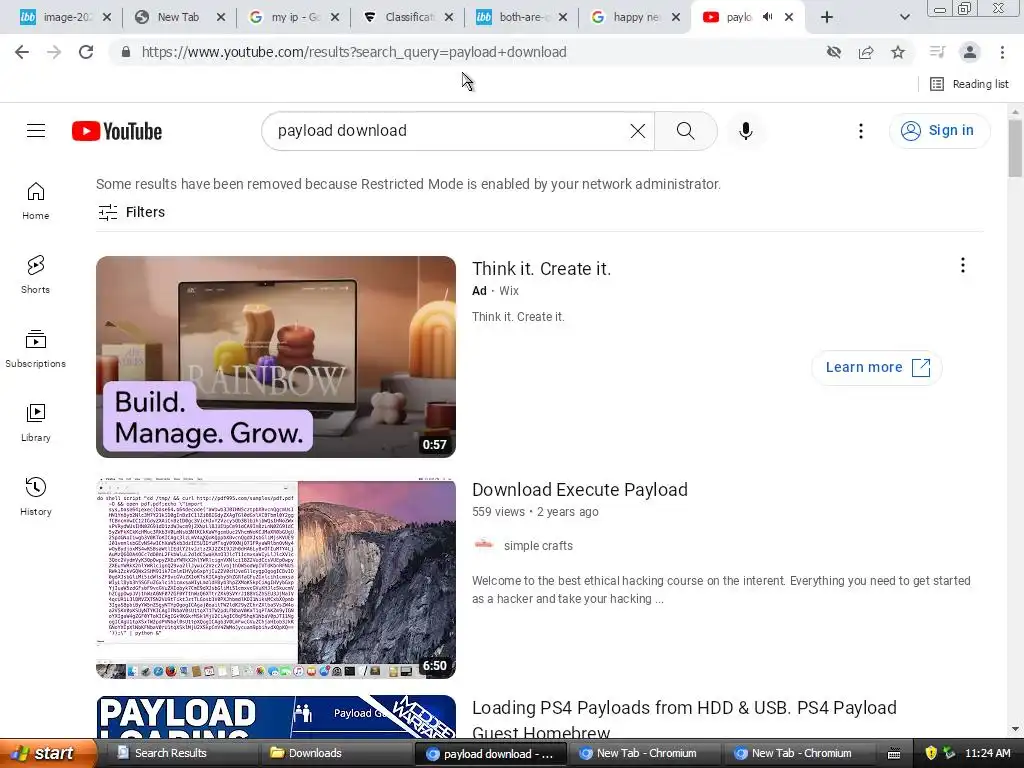Image resolution: width=1024 pixels, height=768 pixels.
Task: Go back to the previous page
Action: pyautogui.click(x=22, y=52)
